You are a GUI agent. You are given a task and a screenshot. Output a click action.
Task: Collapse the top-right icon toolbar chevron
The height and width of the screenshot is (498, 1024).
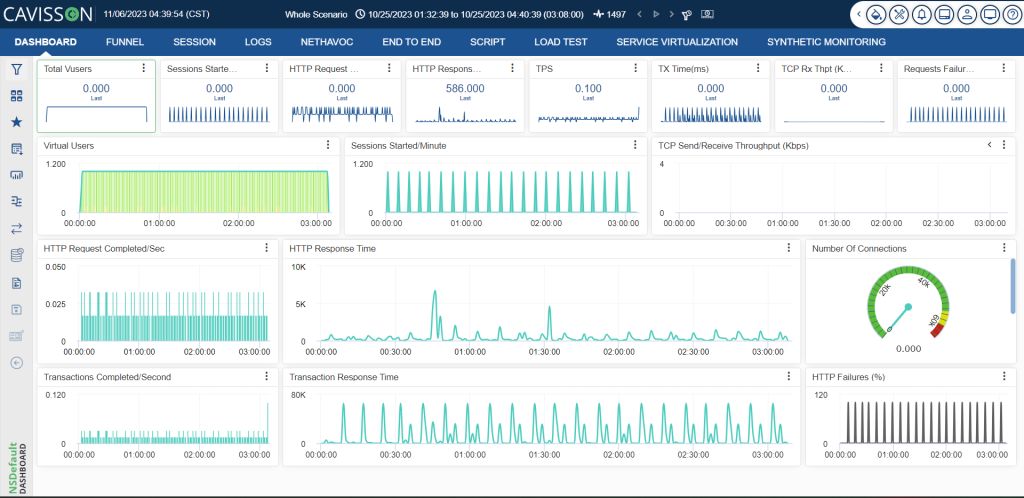click(859, 14)
